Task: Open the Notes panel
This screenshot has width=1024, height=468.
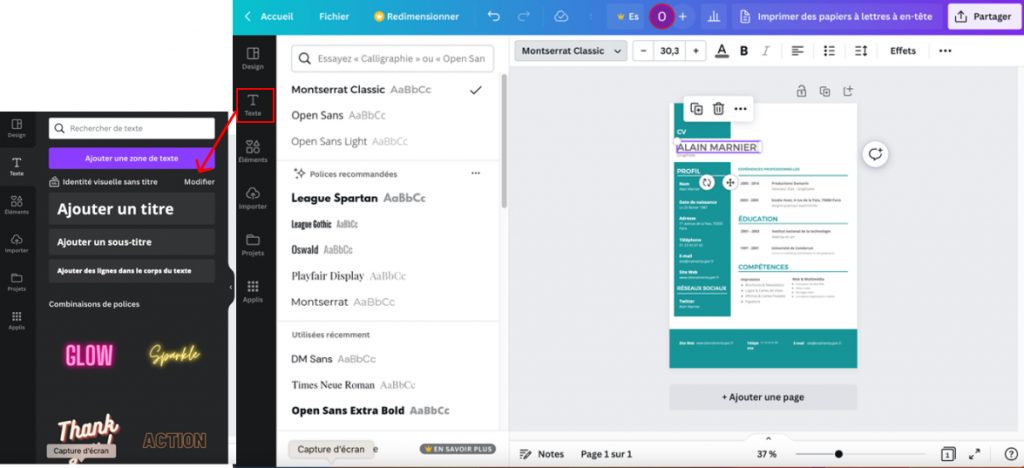Action: (x=542, y=454)
